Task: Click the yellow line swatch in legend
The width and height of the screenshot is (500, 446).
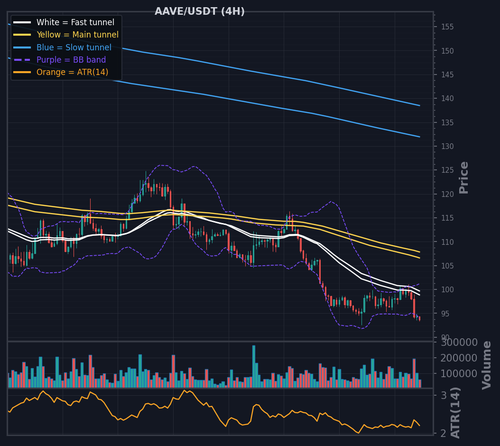Action: (x=22, y=35)
